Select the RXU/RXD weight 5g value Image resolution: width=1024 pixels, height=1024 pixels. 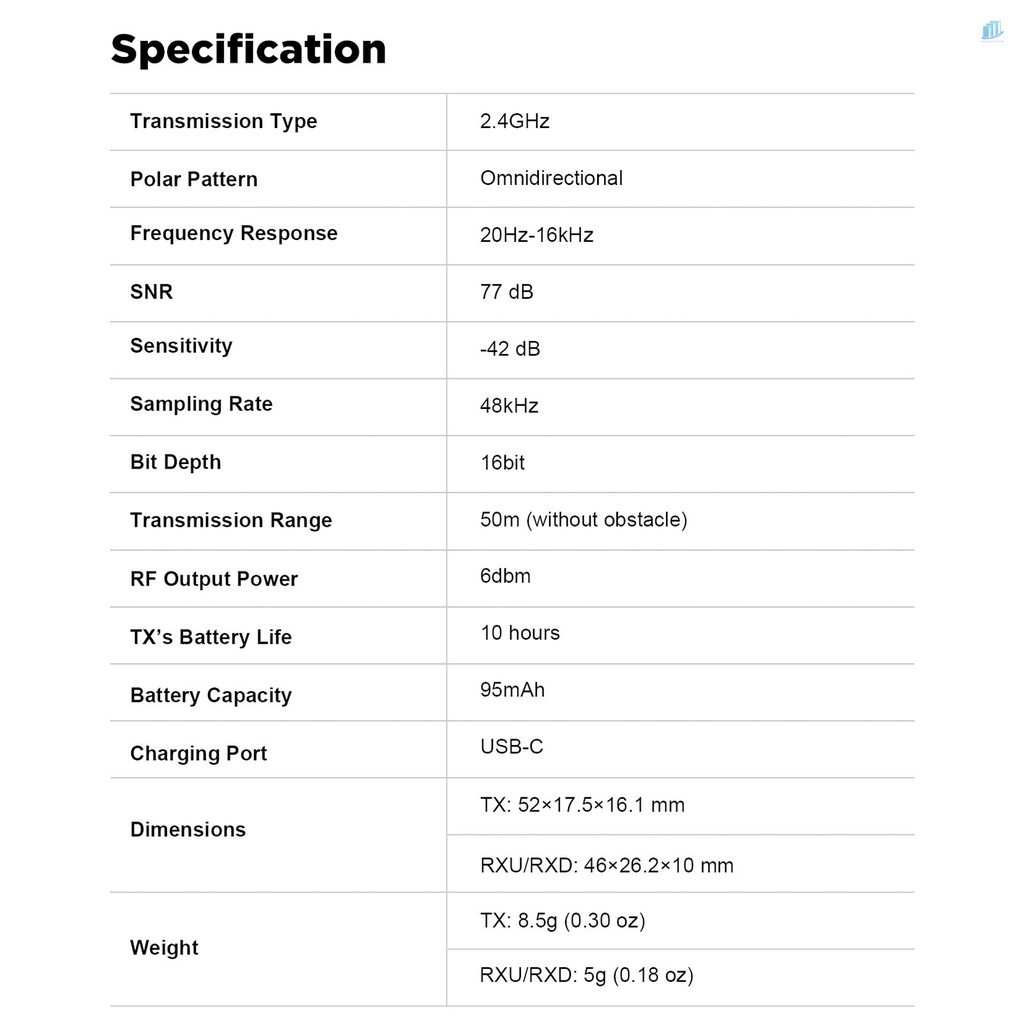point(586,975)
